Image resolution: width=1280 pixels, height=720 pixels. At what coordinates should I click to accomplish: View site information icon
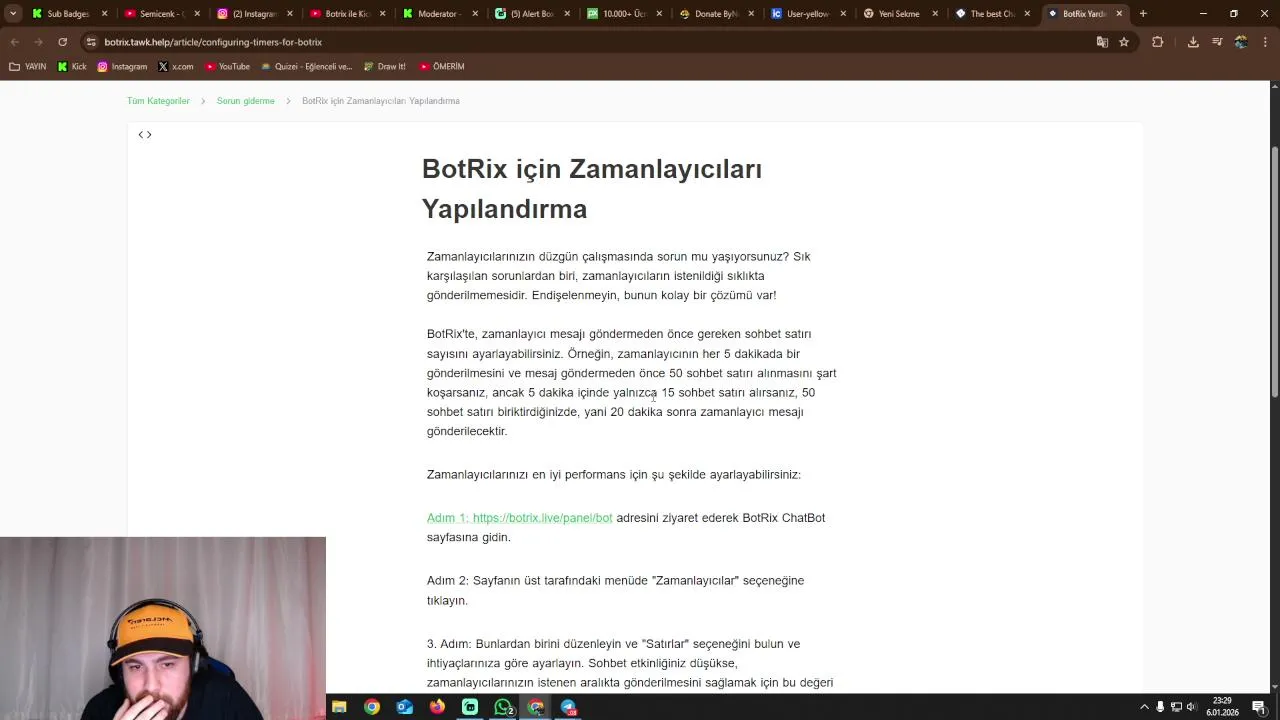tap(91, 42)
